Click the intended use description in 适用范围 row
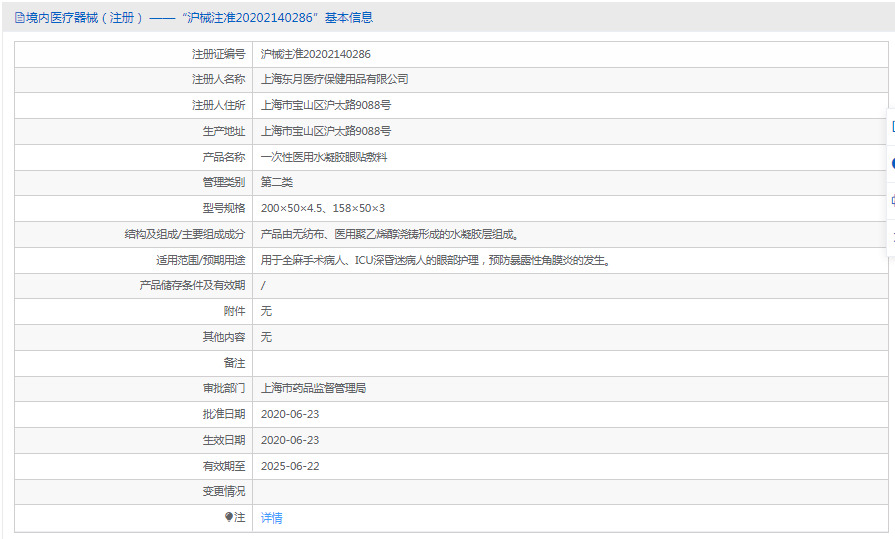This screenshot has height=539, width=895. click(435, 260)
